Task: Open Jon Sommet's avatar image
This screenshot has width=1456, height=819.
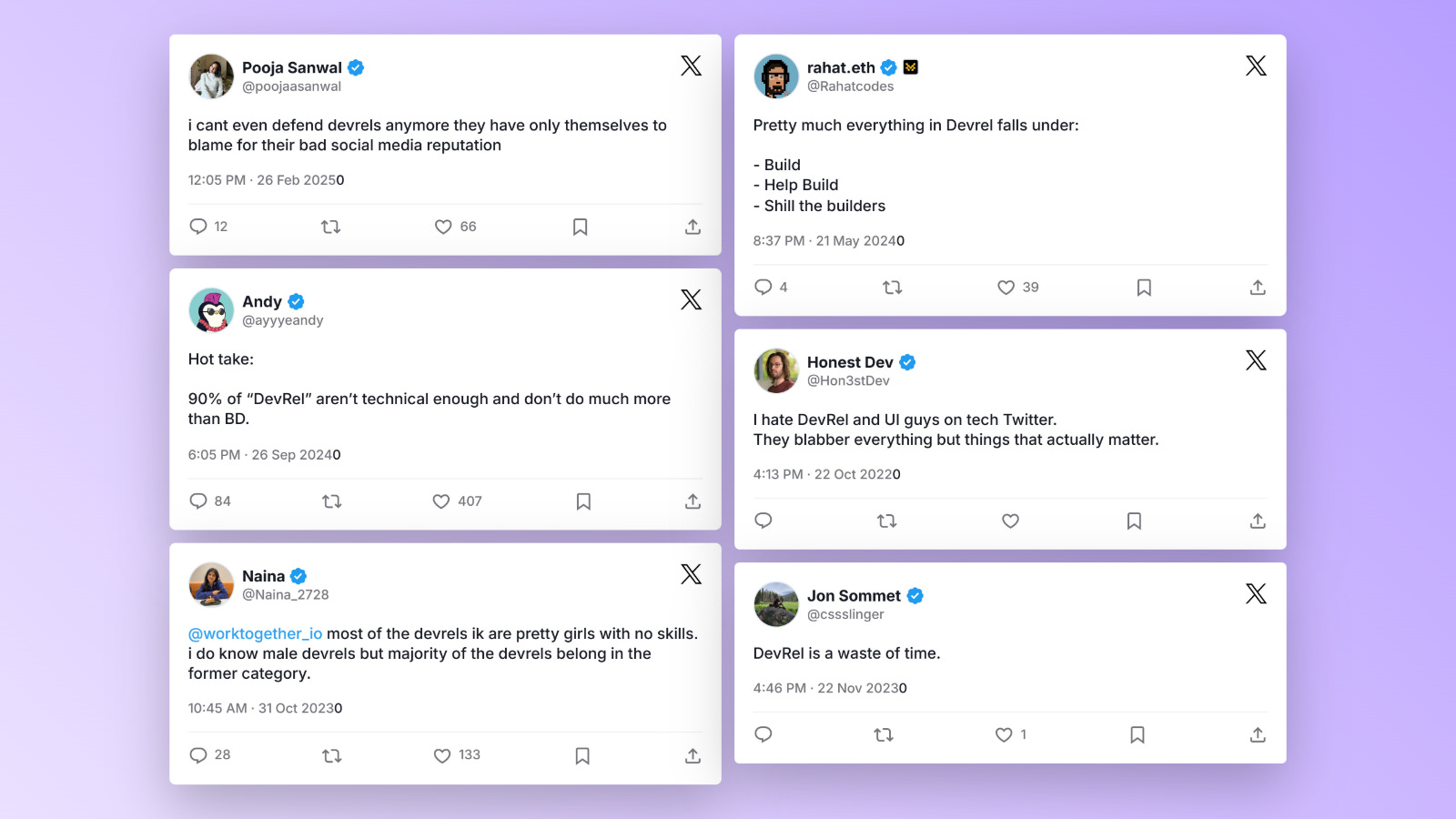Action: point(776,604)
